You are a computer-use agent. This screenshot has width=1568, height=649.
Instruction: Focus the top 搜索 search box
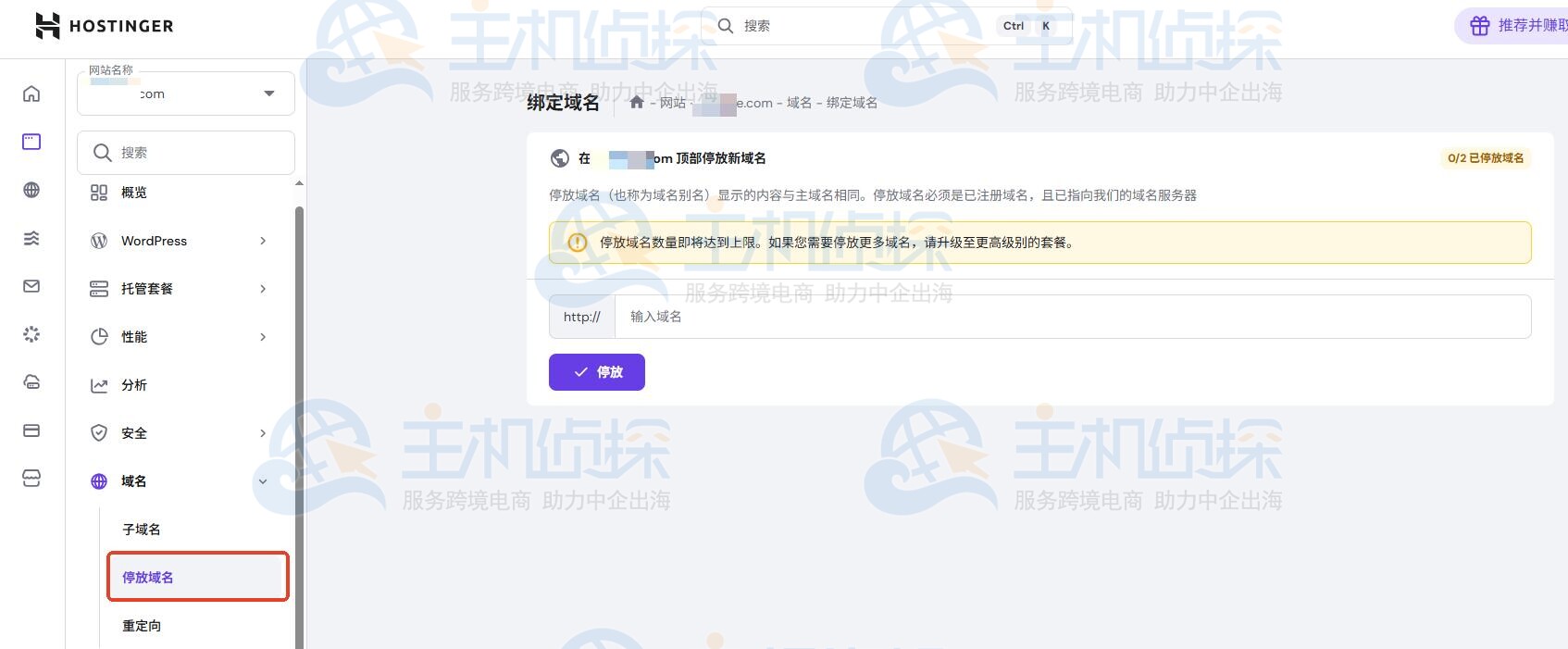[x=887, y=26]
